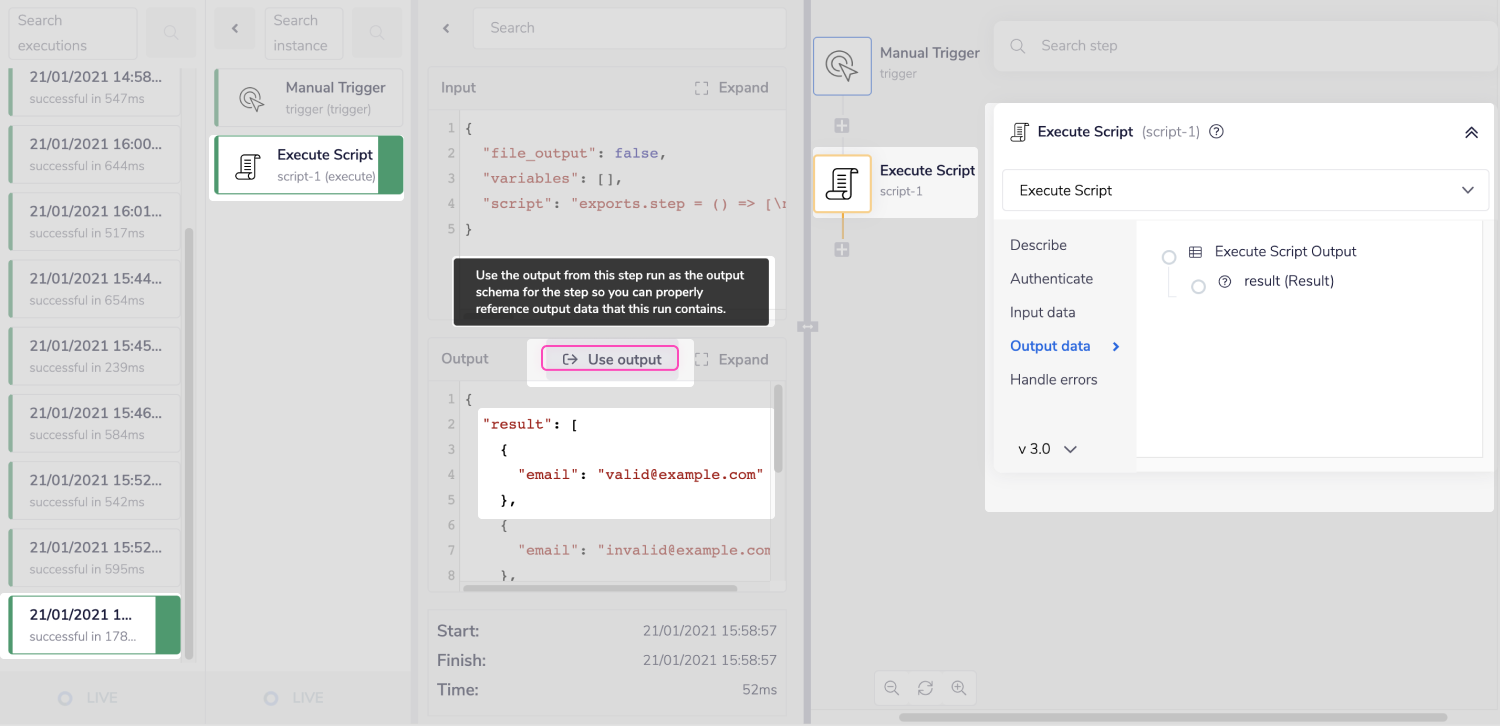Click the search icon next to Search executions

point(171,33)
